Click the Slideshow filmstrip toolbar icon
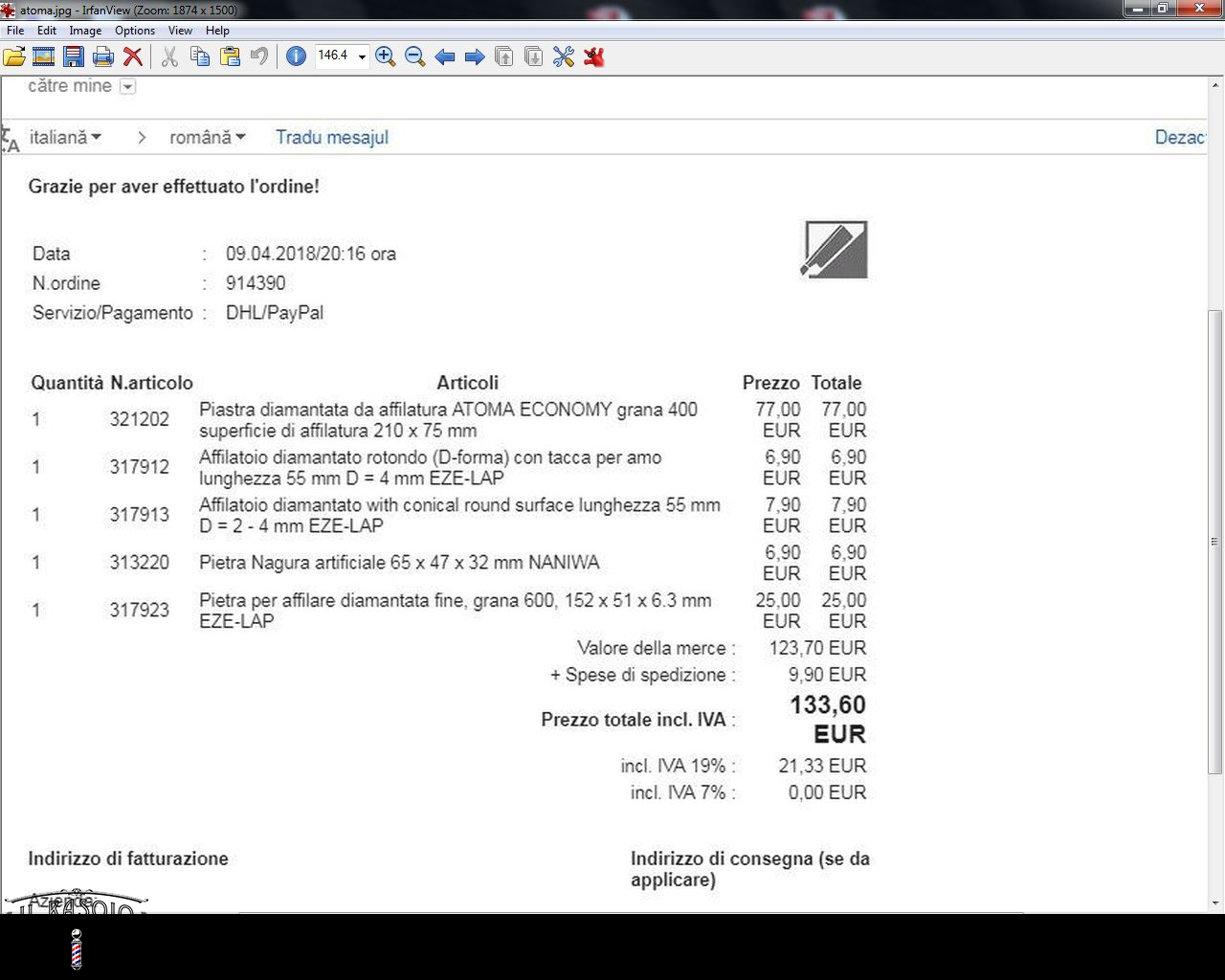This screenshot has height=980, width=1225. pyautogui.click(x=43, y=56)
